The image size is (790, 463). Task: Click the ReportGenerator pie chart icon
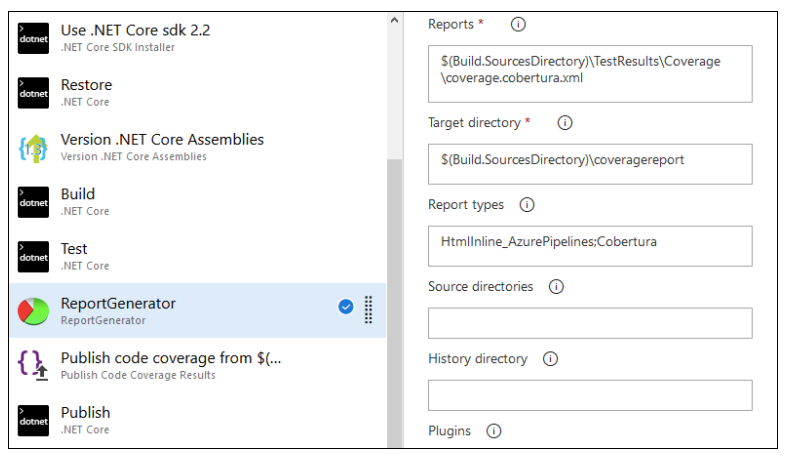pos(34,310)
